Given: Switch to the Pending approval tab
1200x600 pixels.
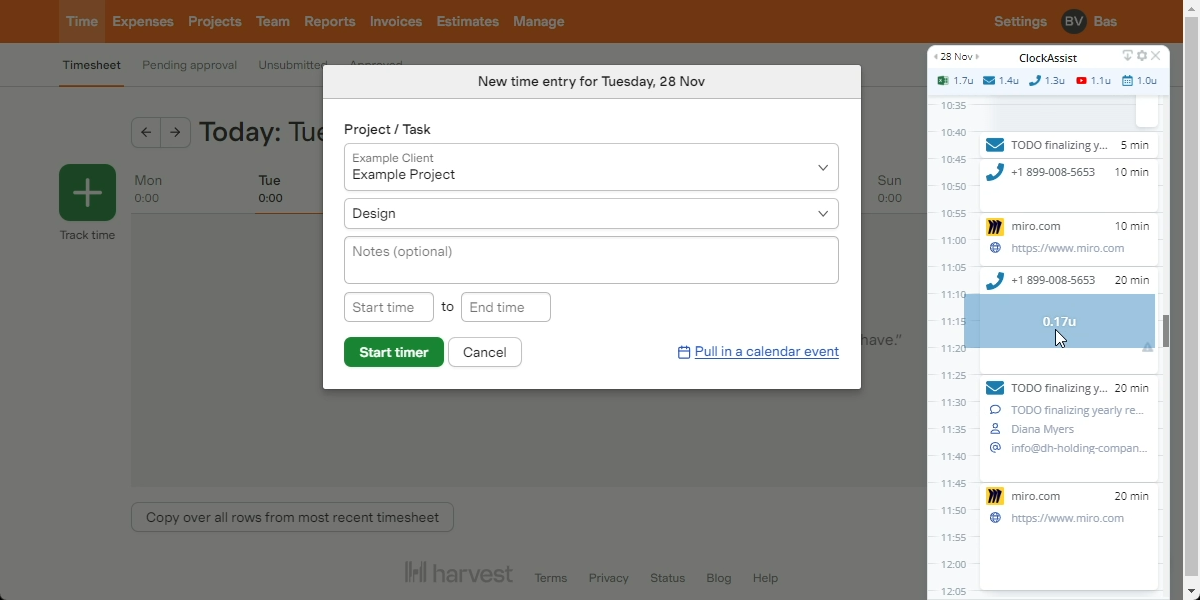Looking at the screenshot, I should (x=189, y=65).
